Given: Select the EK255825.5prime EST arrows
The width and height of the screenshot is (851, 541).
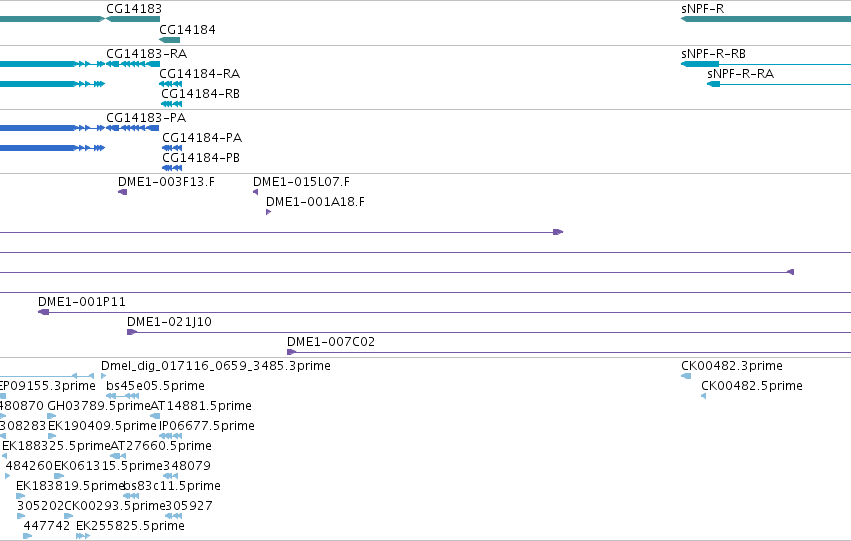Looking at the screenshot, I should tap(83, 536).
